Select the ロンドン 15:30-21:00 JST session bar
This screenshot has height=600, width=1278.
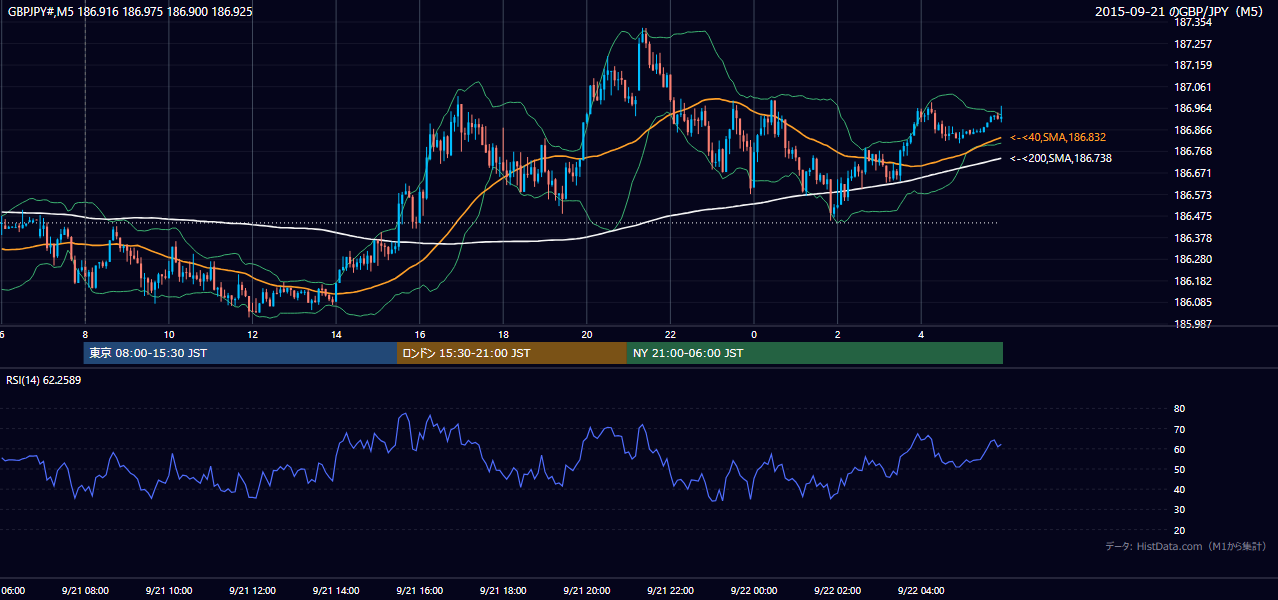point(512,353)
